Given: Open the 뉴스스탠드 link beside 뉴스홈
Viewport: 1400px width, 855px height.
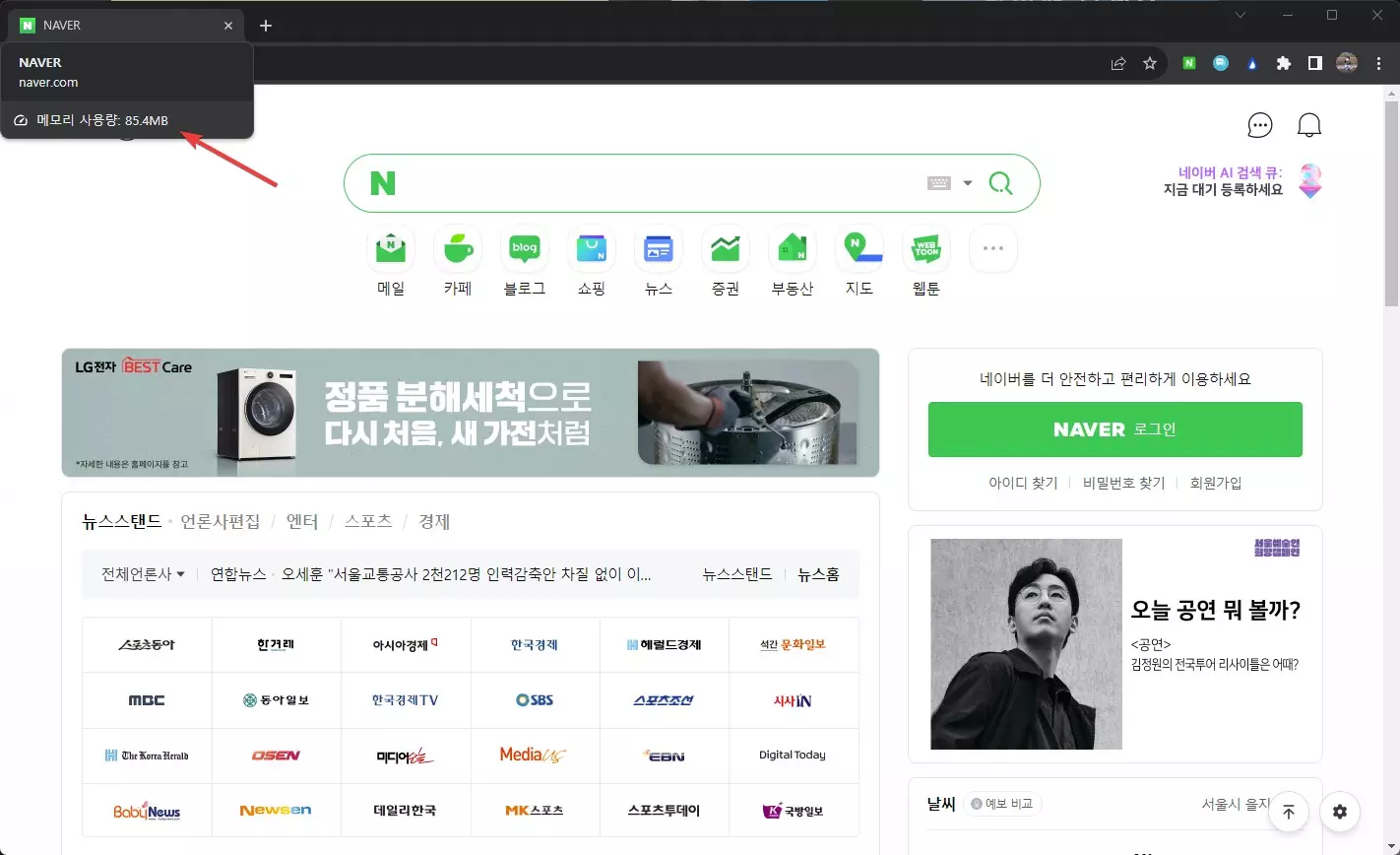Looking at the screenshot, I should [x=737, y=574].
